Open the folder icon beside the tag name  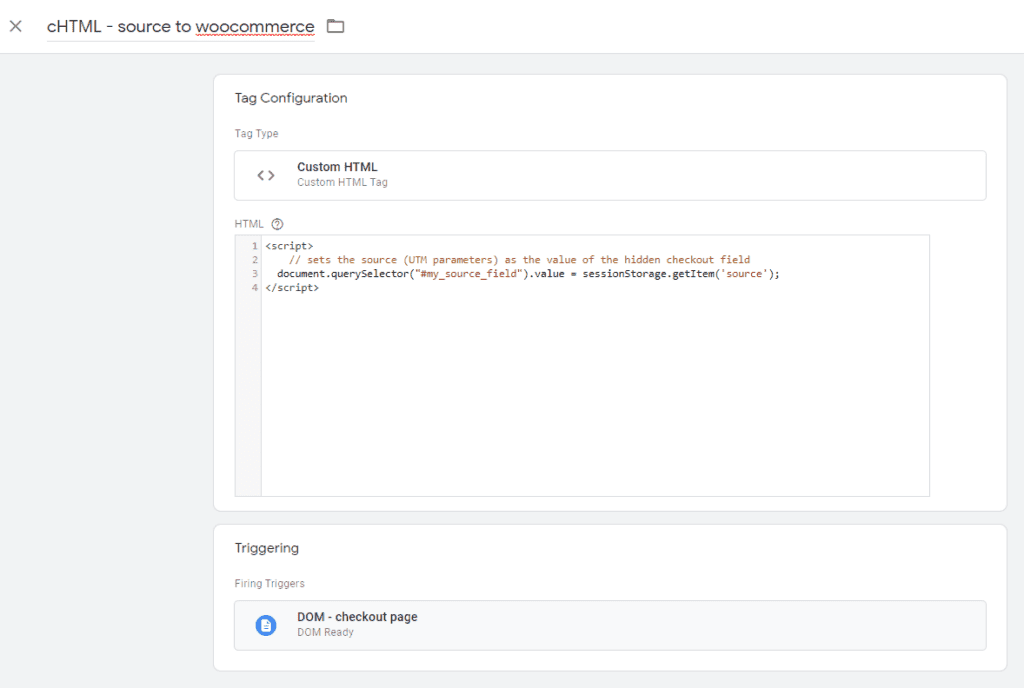click(x=335, y=26)
